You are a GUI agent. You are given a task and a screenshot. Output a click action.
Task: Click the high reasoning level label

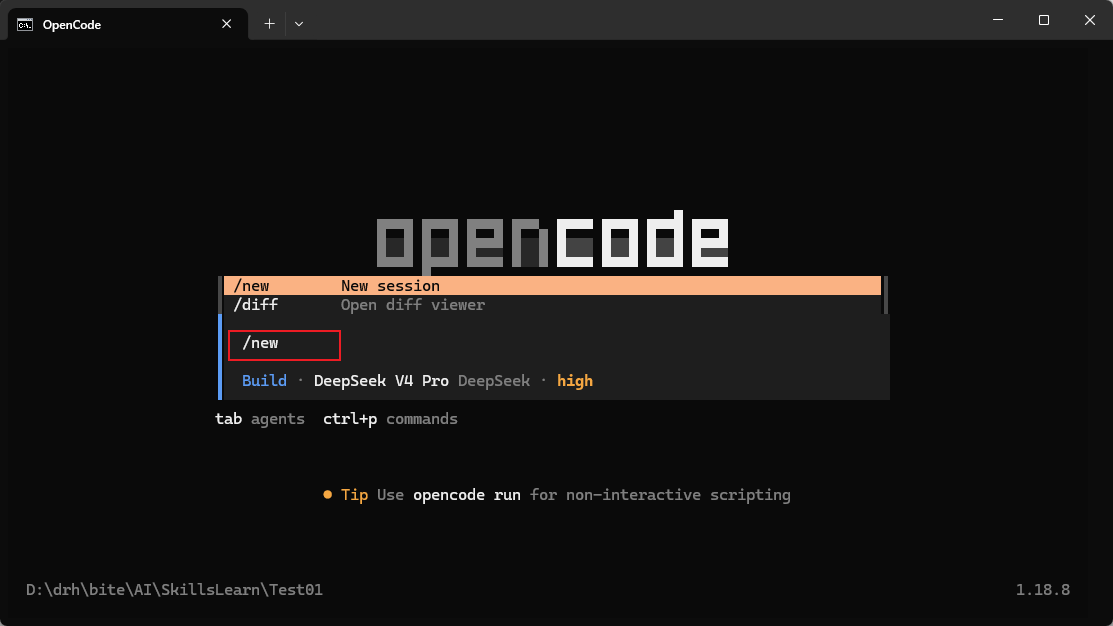click(575, 381)
